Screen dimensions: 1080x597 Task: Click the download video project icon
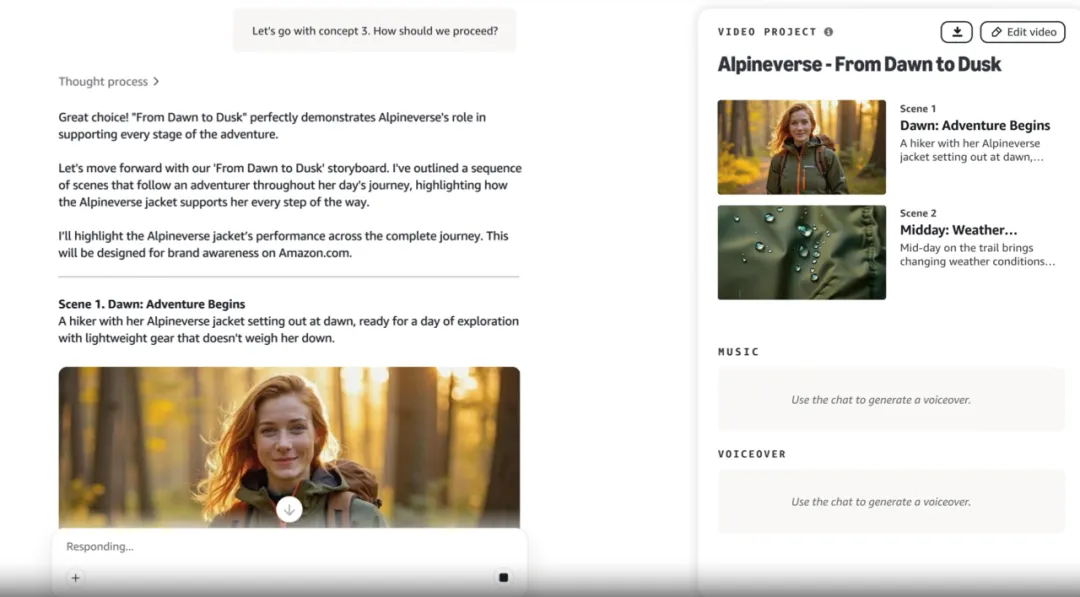coord(956,32)
